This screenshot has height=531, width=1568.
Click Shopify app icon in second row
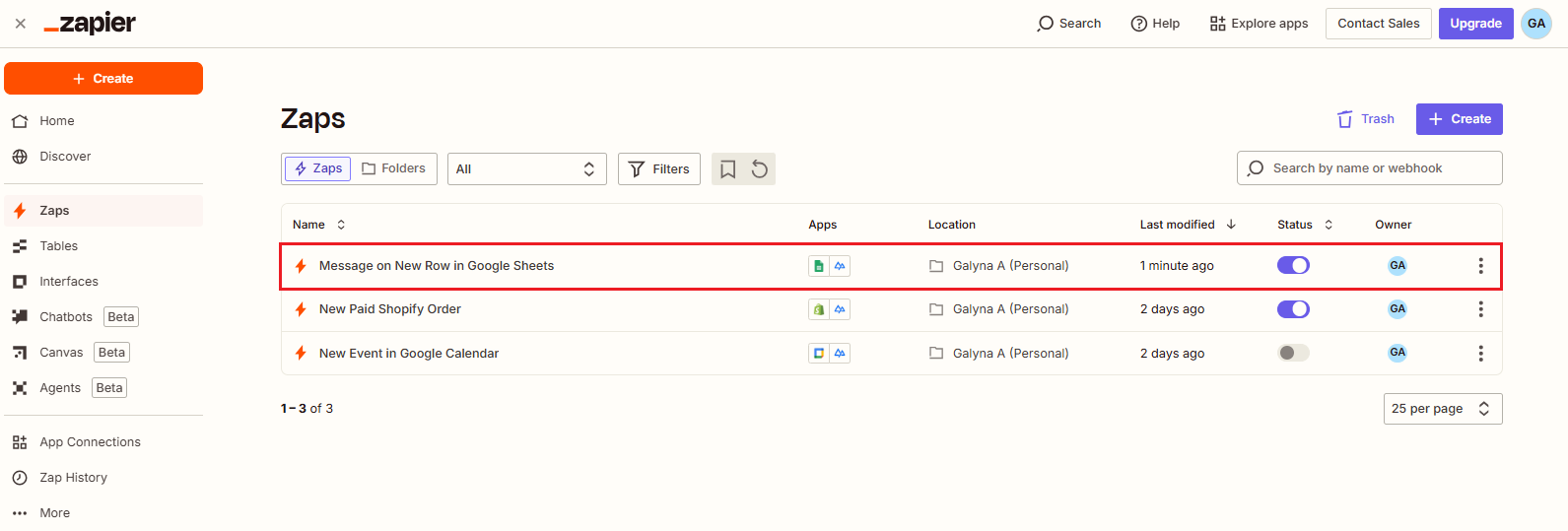[819, 309]
